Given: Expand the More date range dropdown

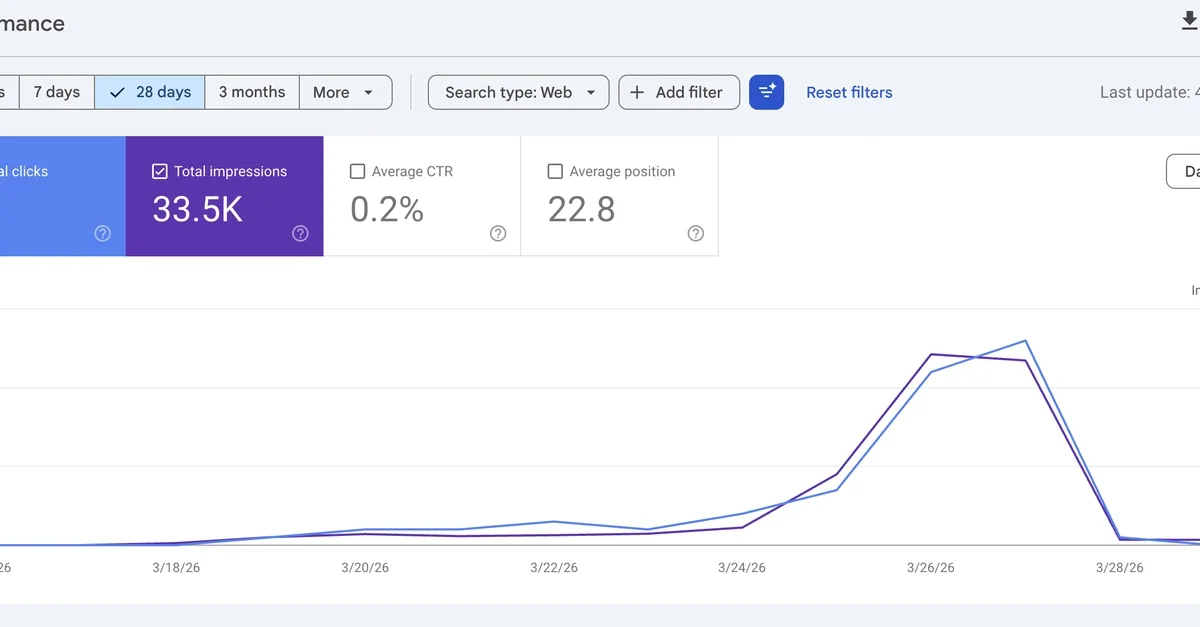Looking at the screenshot, I should coord(344,92).
